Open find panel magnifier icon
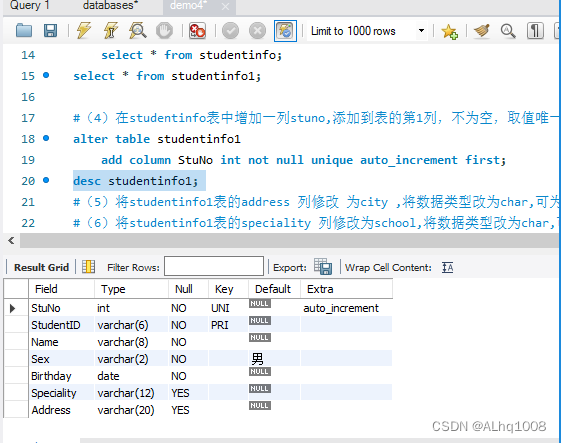This screenshot has width=561, height=443. click(x=508, y=31)
